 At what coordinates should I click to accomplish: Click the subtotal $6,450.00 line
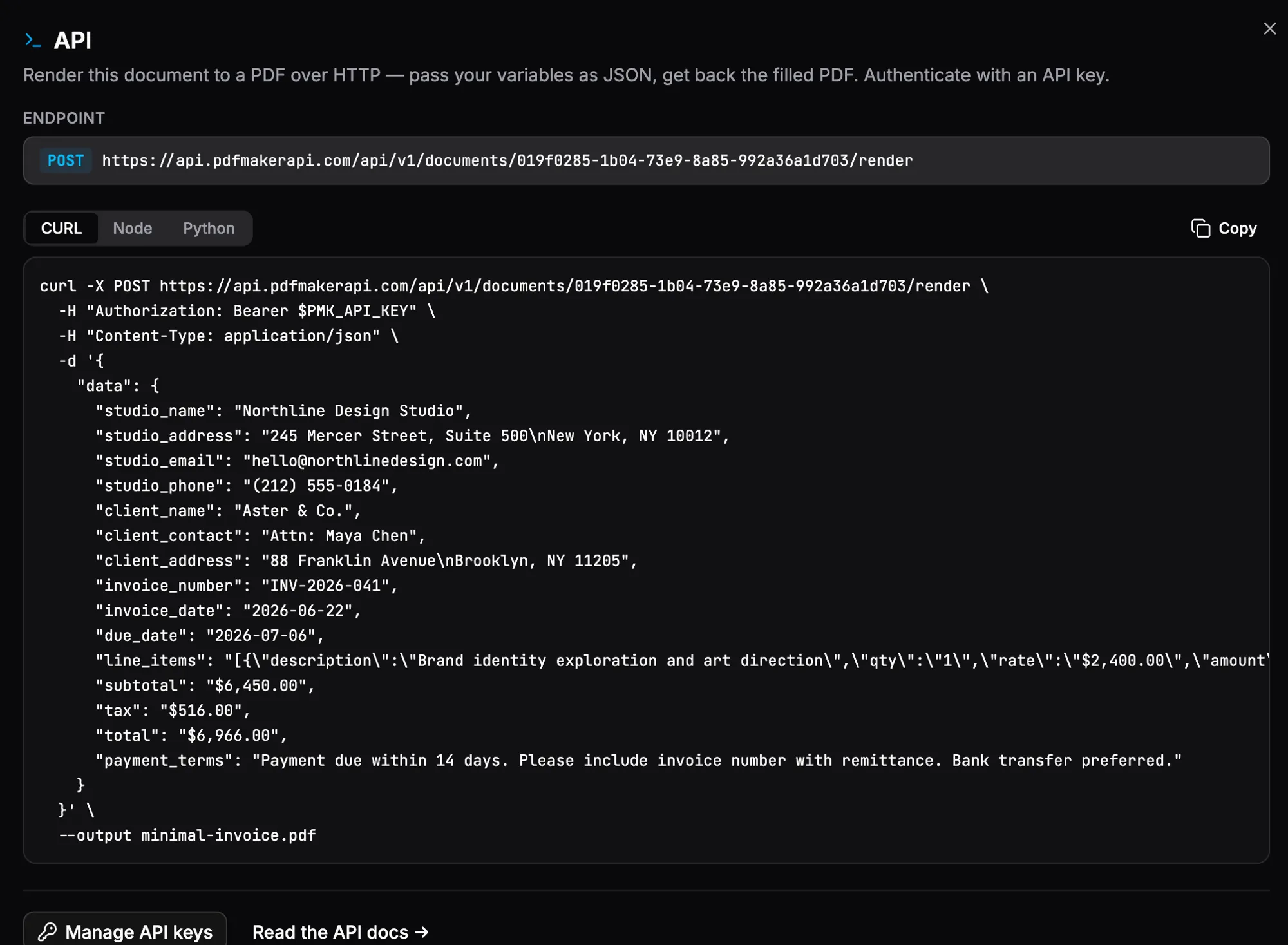click(205, 686)
